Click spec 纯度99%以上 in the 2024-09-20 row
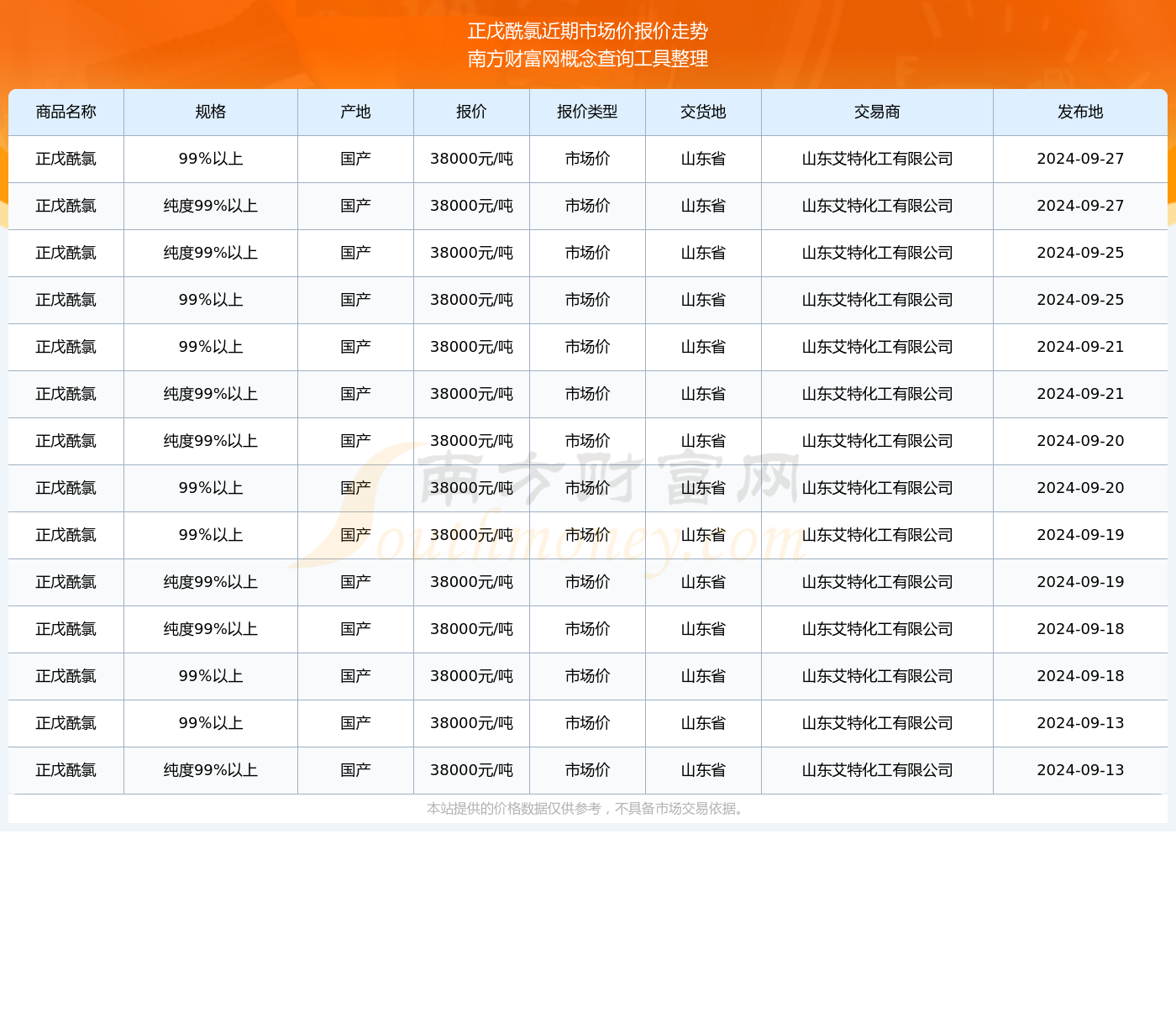The height and width of the screenshot is (1012, 1176). click(x=211, y=441)
